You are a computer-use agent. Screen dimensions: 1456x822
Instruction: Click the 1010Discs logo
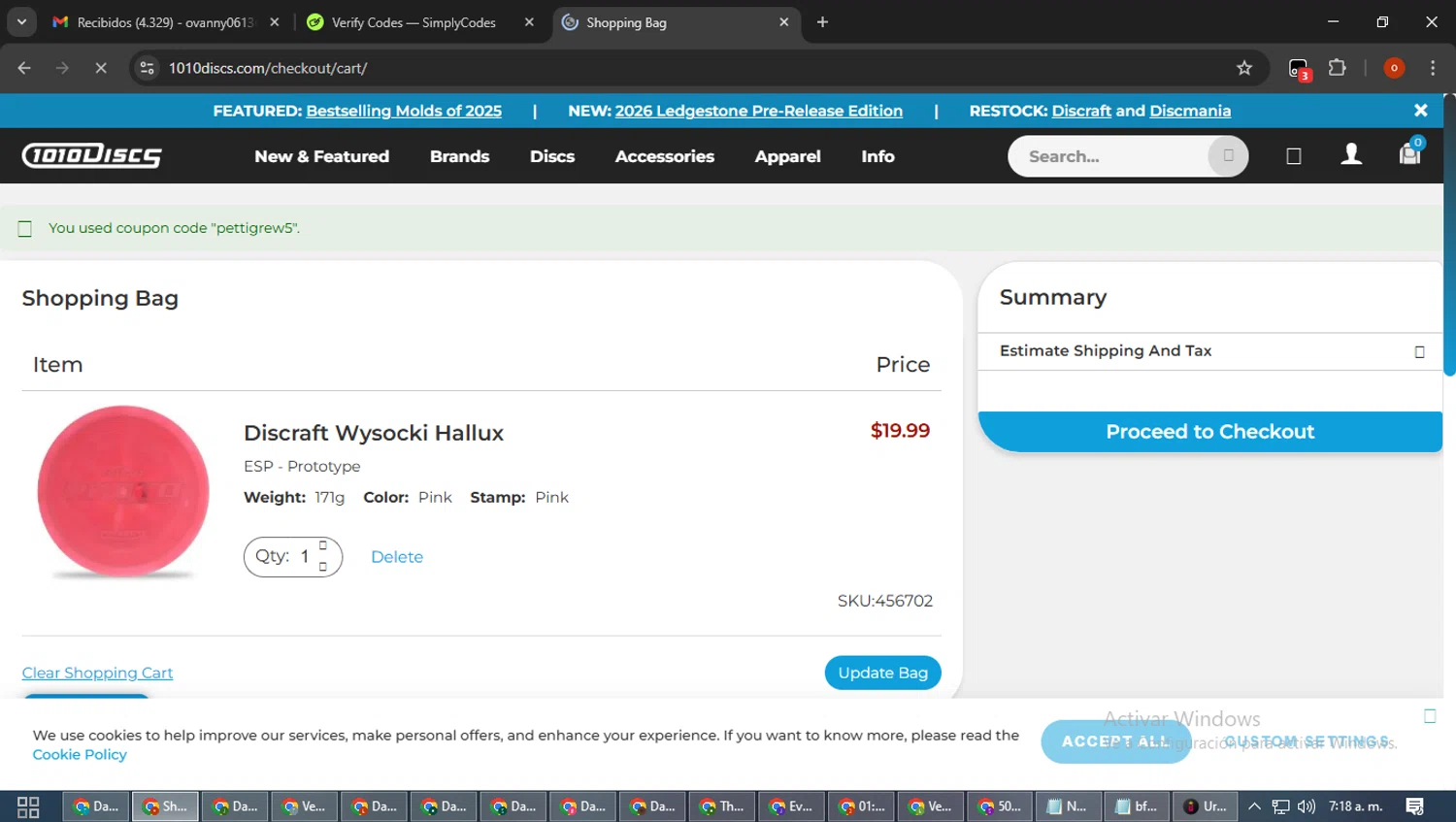(92, 156)
